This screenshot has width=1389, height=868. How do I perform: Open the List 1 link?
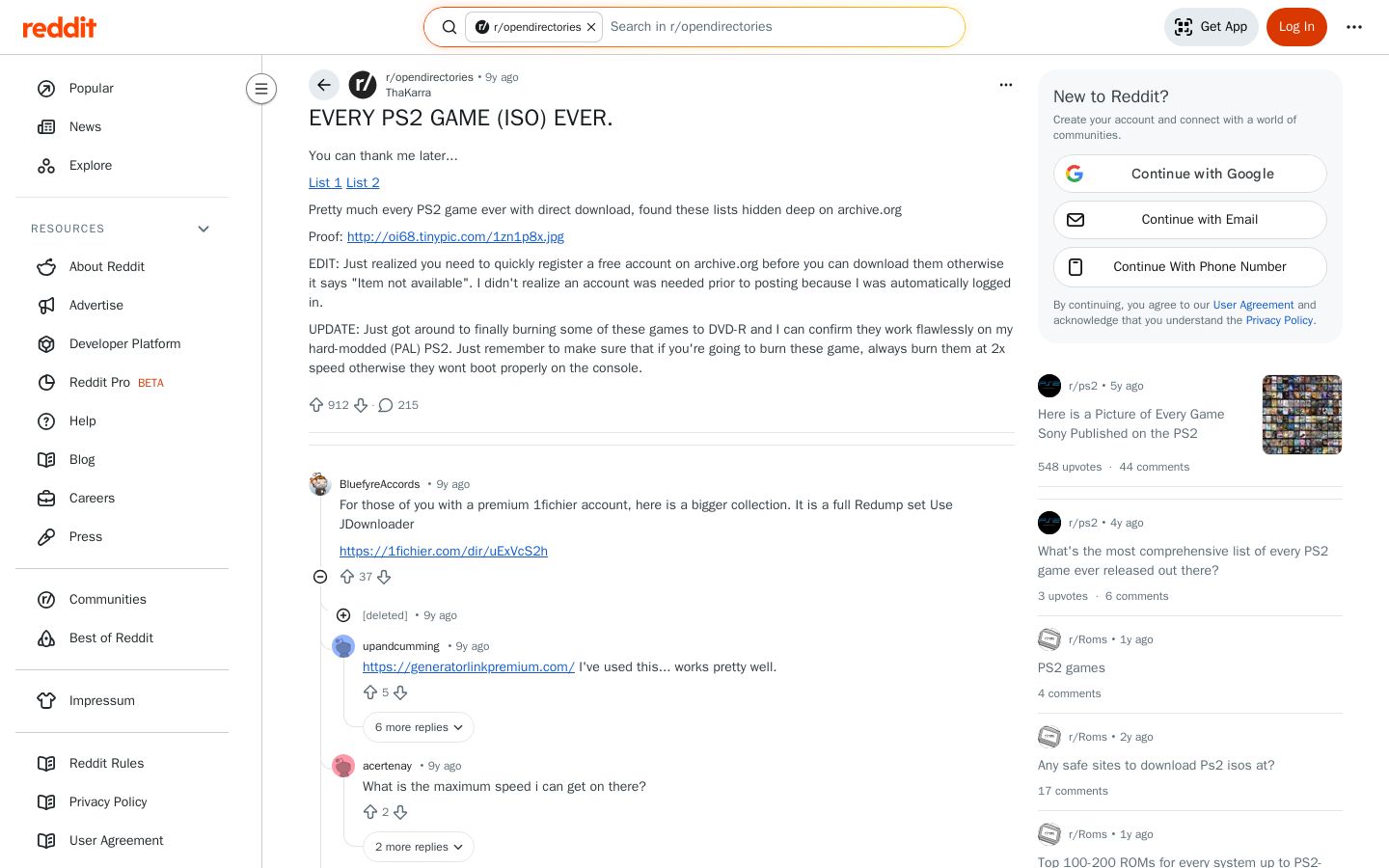325,182
